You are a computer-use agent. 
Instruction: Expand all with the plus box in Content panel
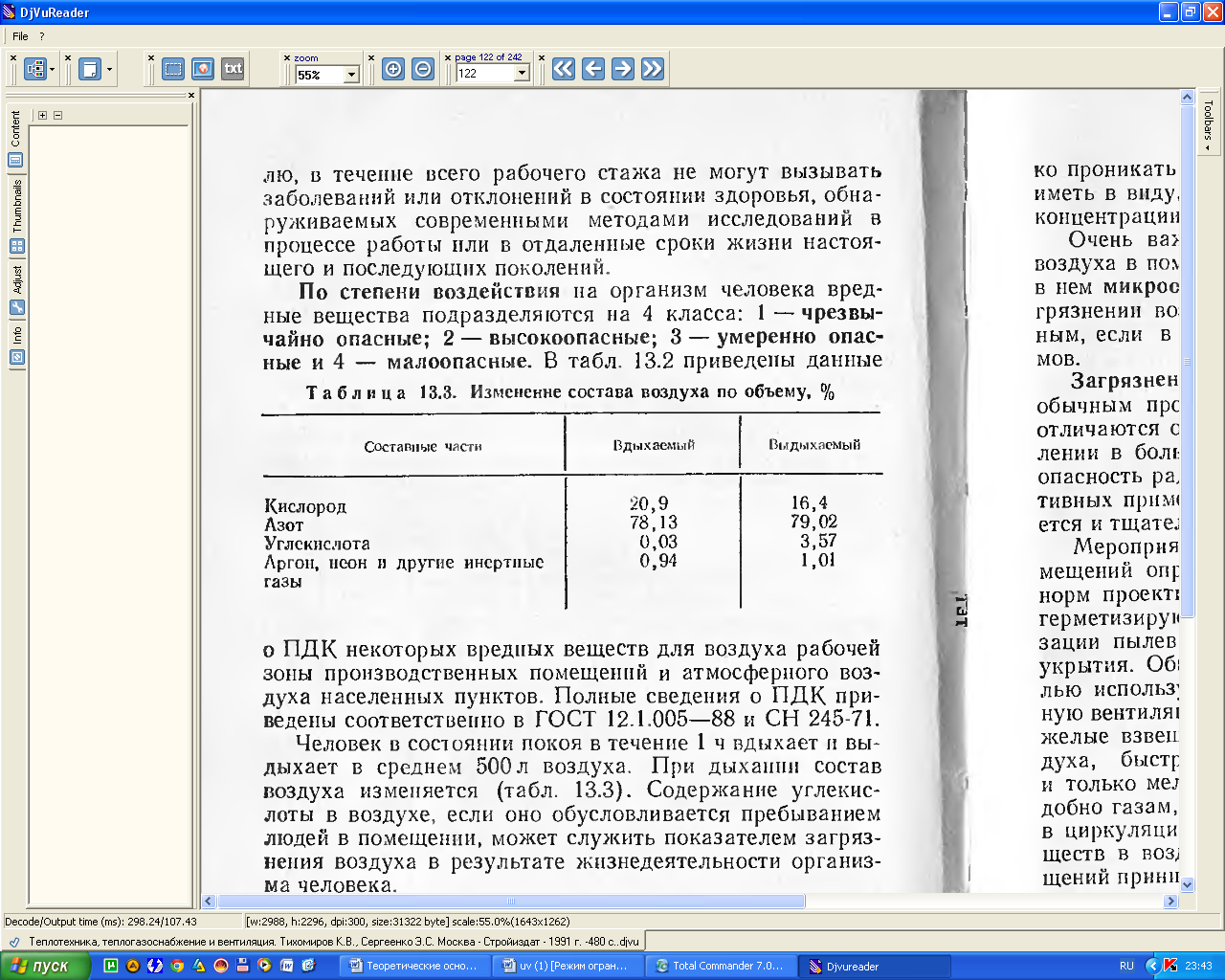pyautogui.click(x=42, y=115)
